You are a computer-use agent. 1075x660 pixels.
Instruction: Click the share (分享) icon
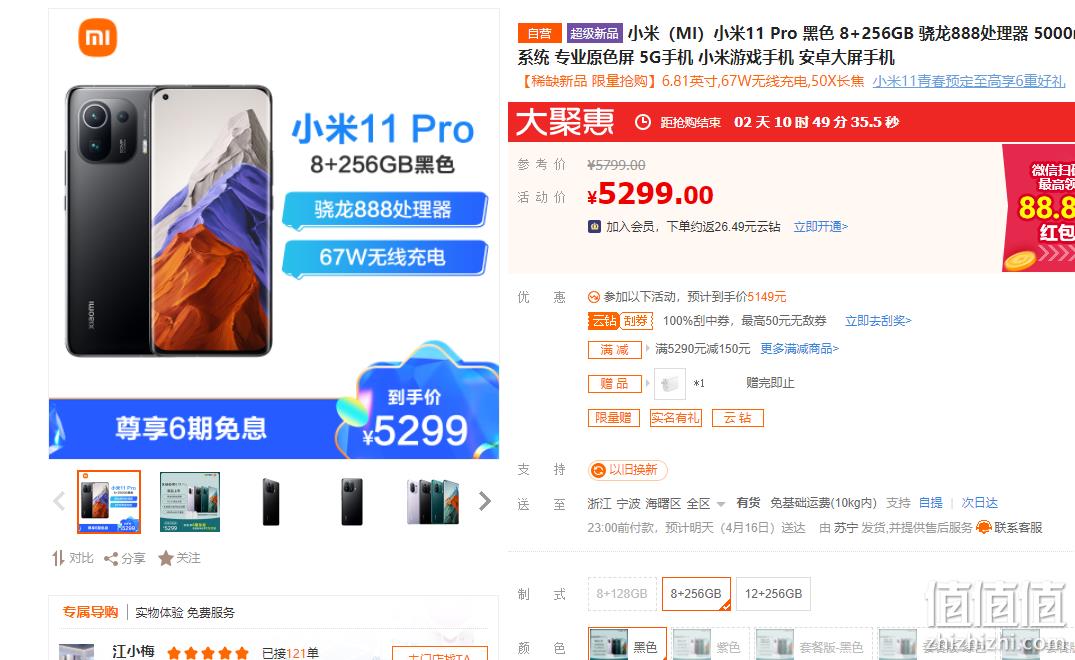coord(111,559)
